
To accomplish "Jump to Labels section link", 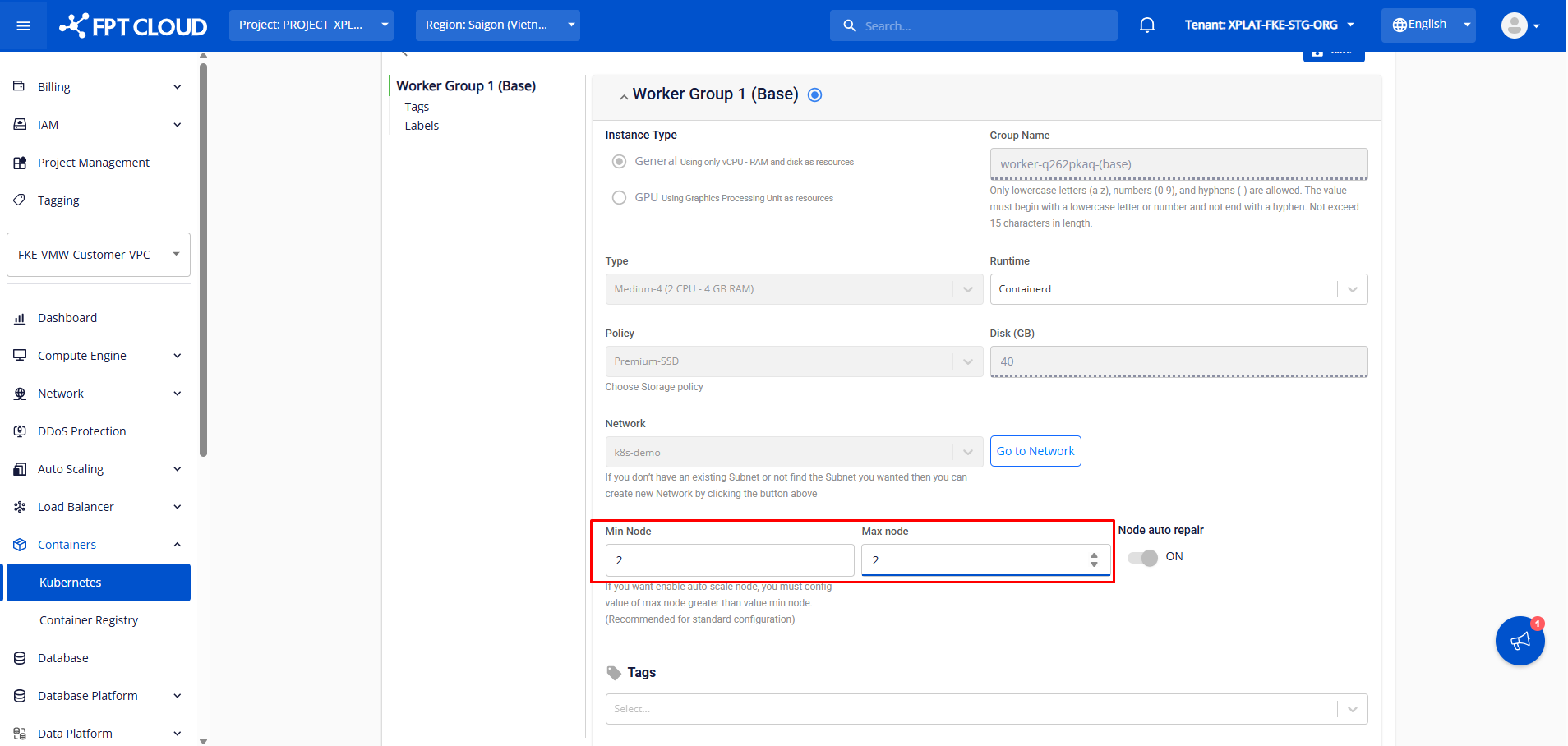I will (x=422, y=126).
